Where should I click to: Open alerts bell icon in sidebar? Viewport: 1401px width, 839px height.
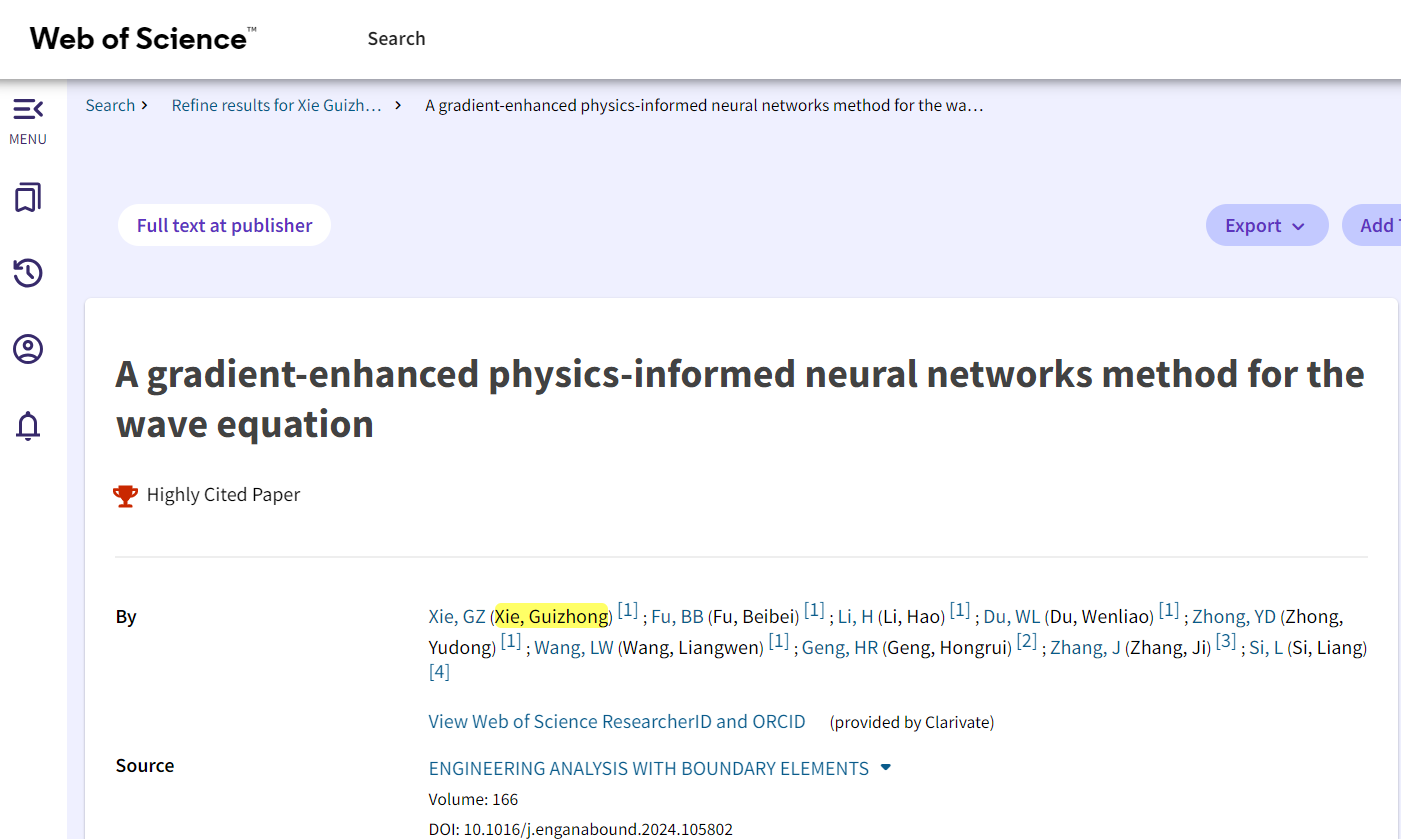(28, 426)
